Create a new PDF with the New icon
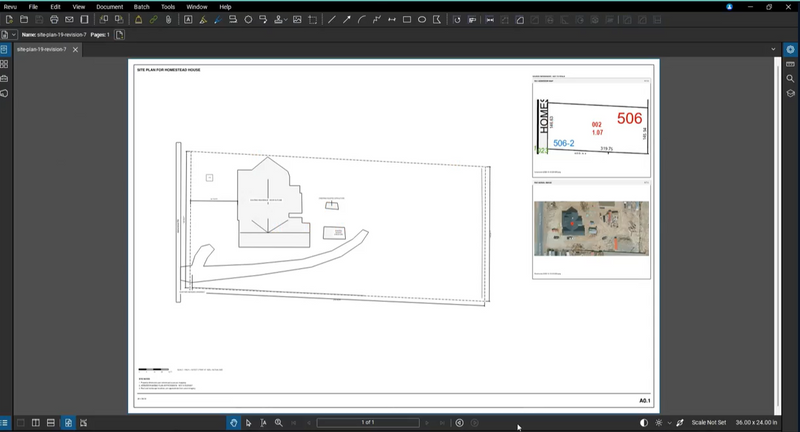This screenshot has width=800, height=432. pos(9,20)
